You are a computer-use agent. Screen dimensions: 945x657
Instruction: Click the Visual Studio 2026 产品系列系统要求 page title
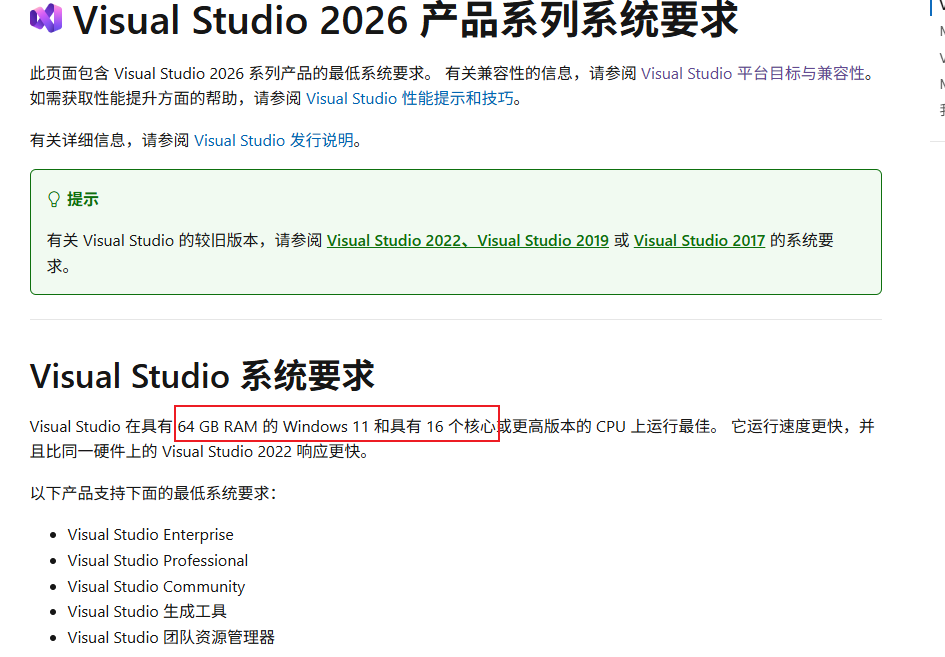click(x=405, y=19)
